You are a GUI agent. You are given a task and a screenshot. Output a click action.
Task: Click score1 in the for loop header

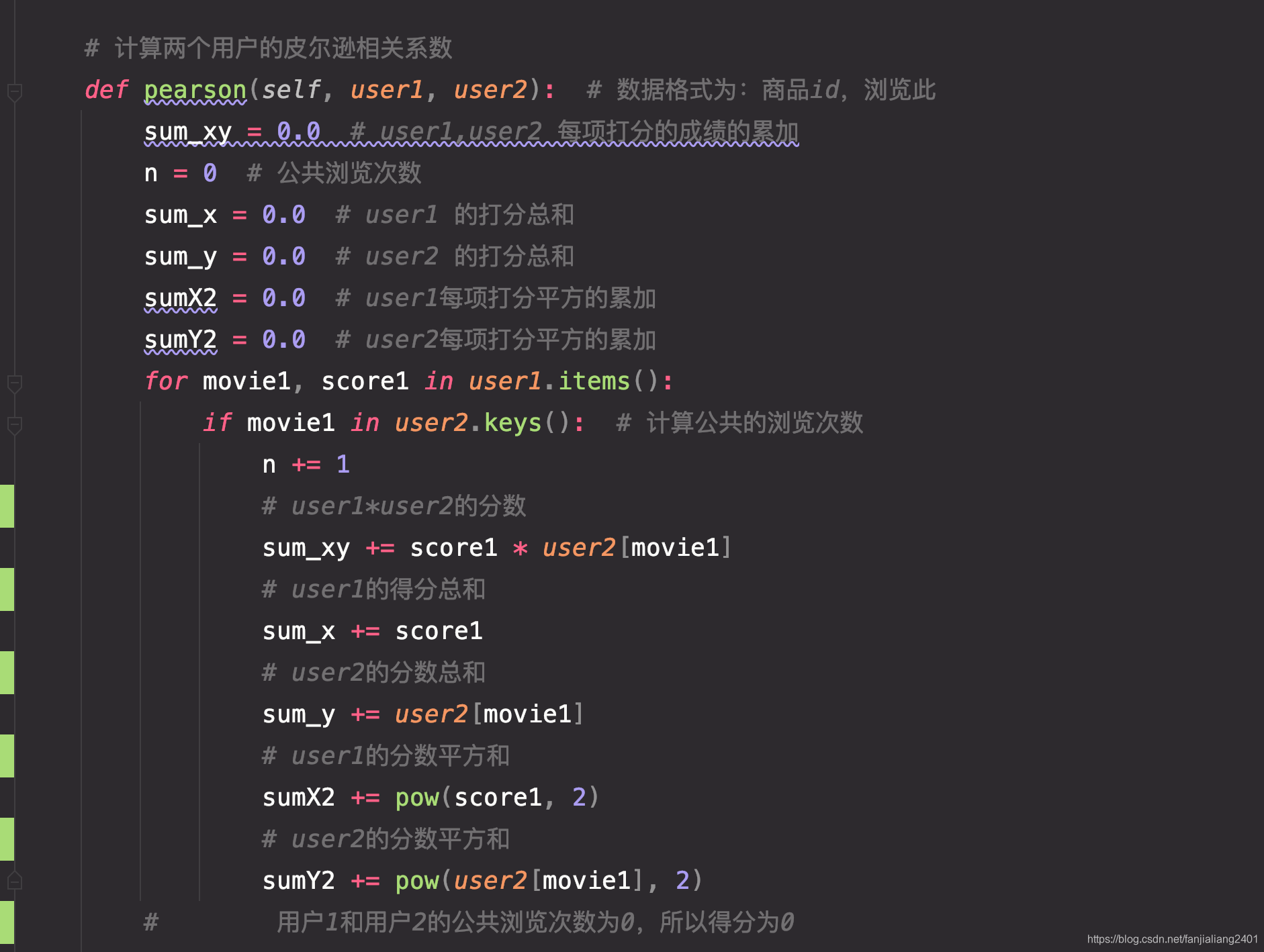point(365,381)
